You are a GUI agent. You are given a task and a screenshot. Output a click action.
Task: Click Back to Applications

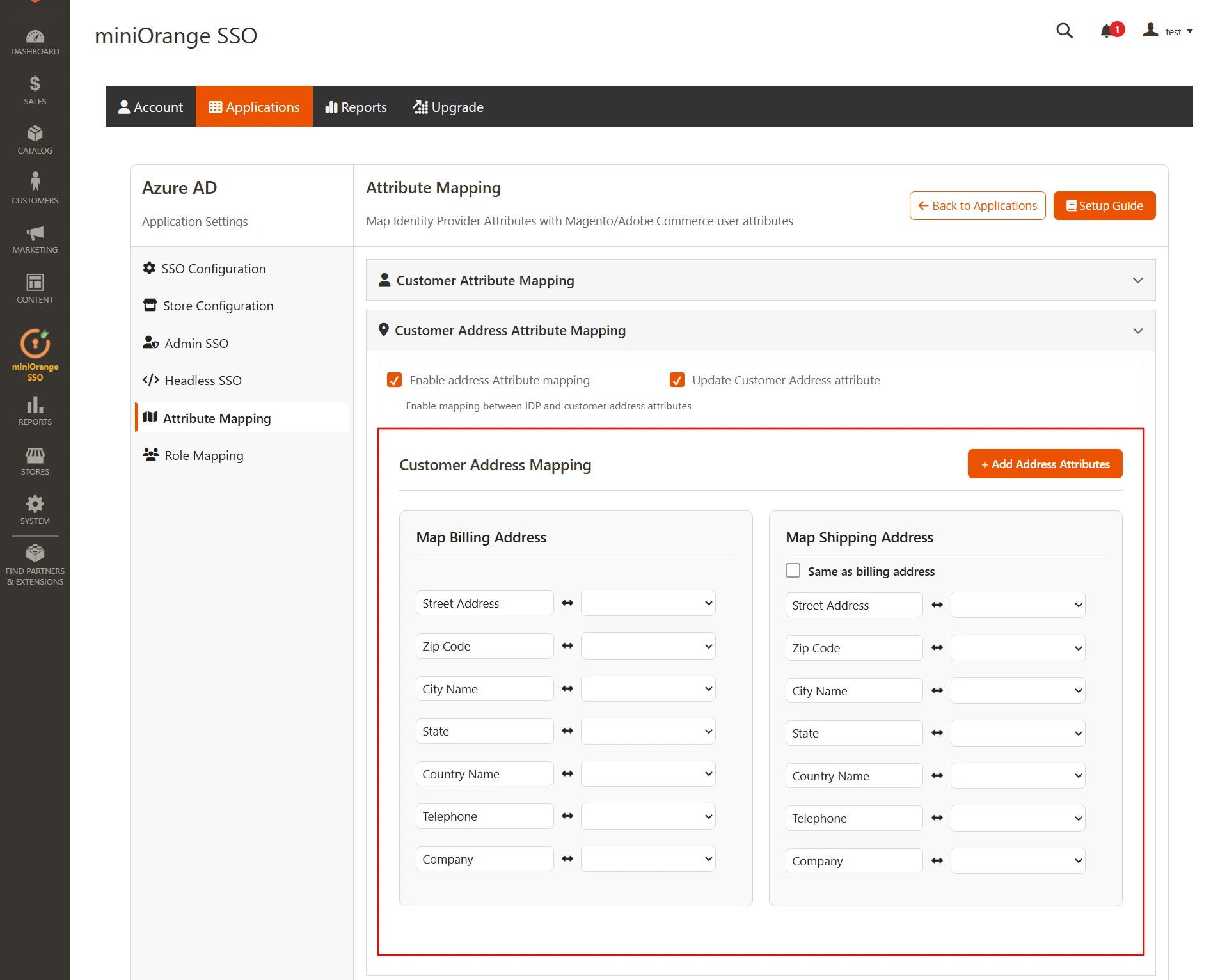(x=977, y=205)
